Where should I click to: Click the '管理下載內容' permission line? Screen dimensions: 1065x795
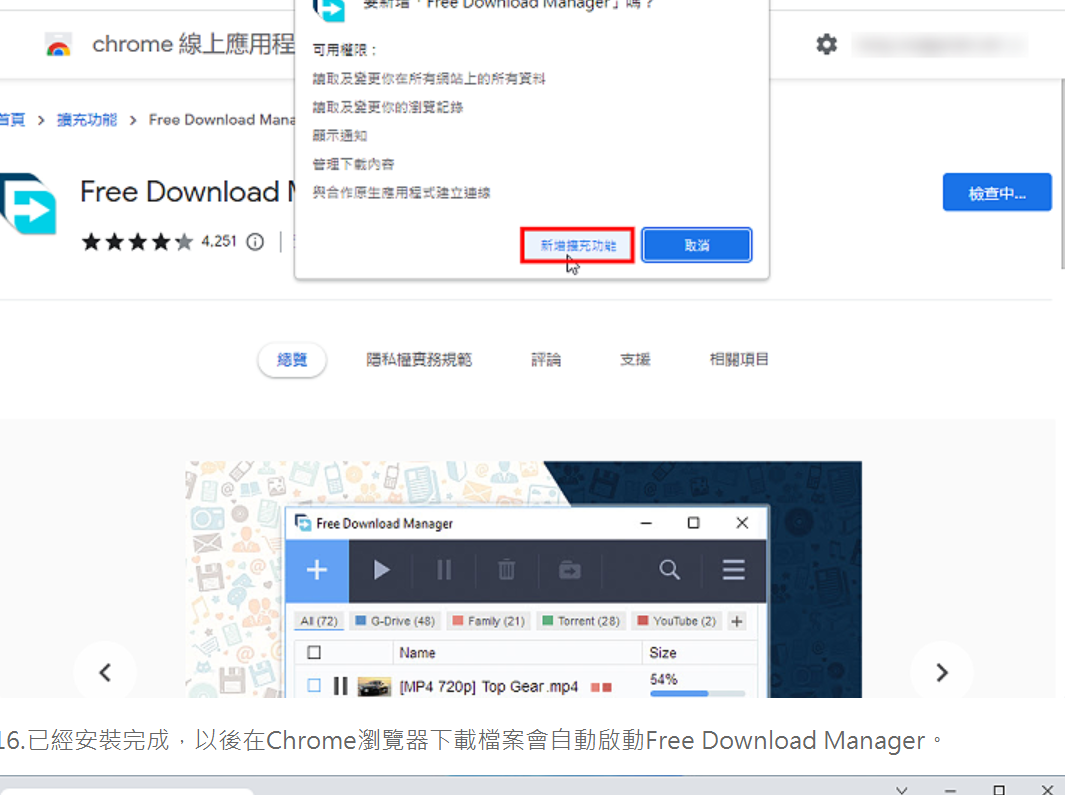(x=353, y=164)
